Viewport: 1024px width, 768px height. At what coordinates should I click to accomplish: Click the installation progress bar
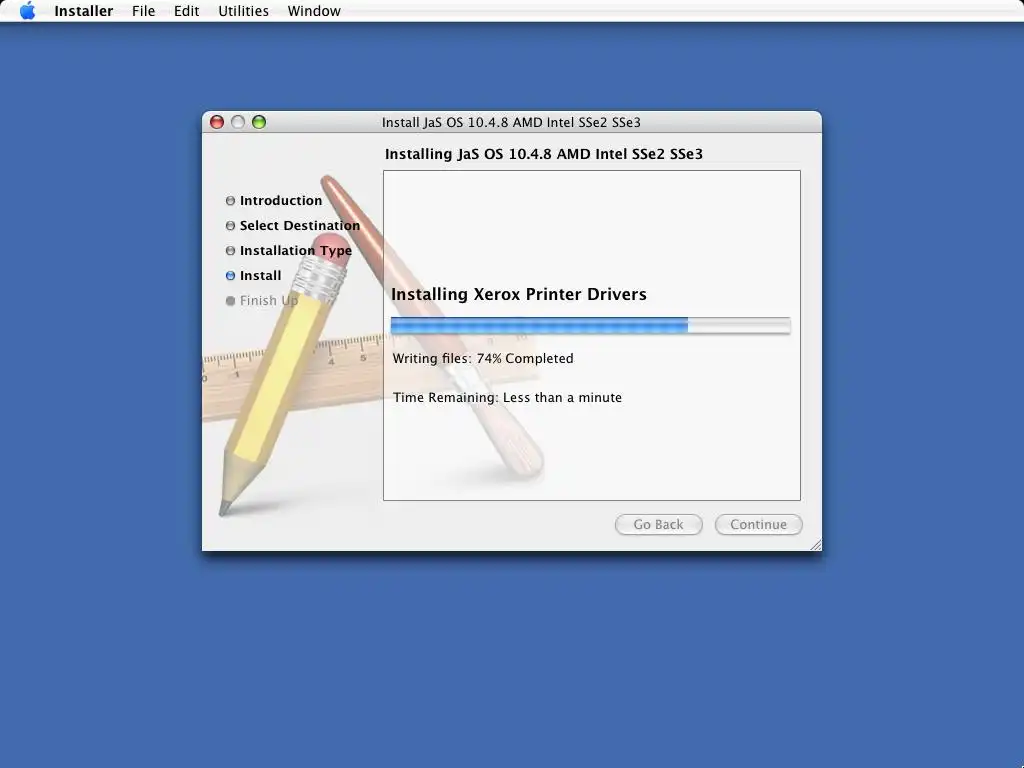tap(590, 325)
